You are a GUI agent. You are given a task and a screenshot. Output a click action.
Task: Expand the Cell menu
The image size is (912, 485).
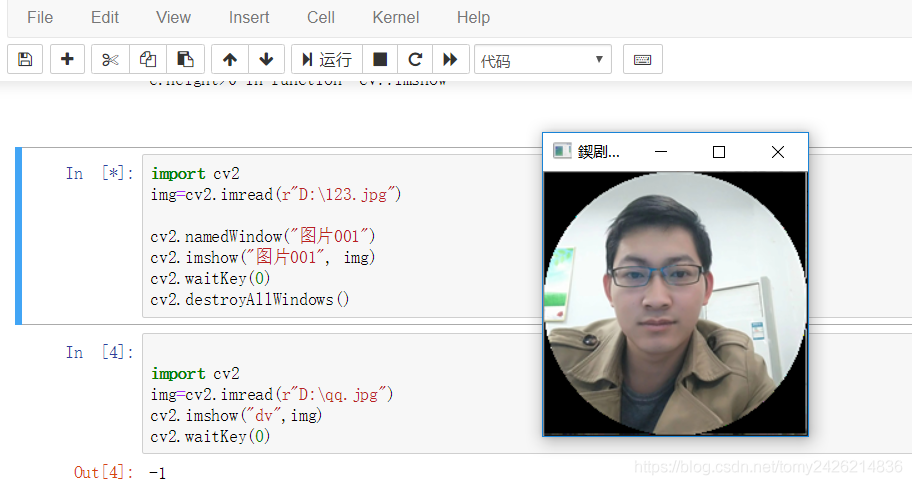click(x=321, y=17)
